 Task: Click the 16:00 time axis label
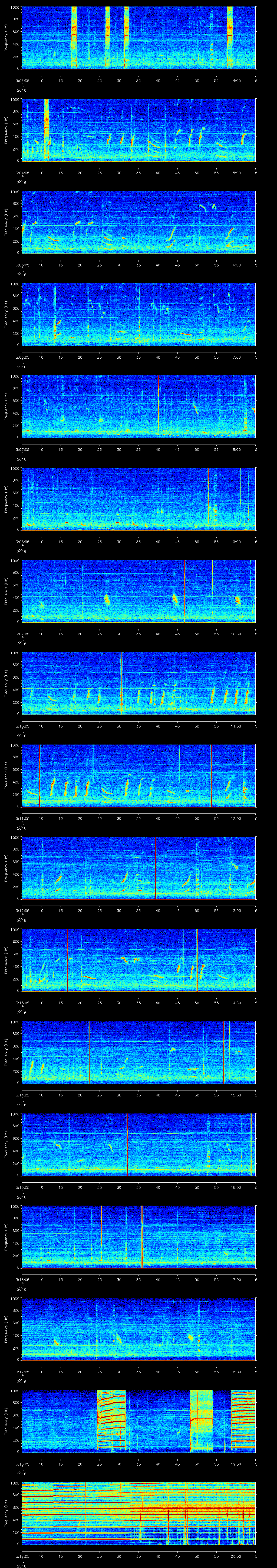click(236, 1187)
